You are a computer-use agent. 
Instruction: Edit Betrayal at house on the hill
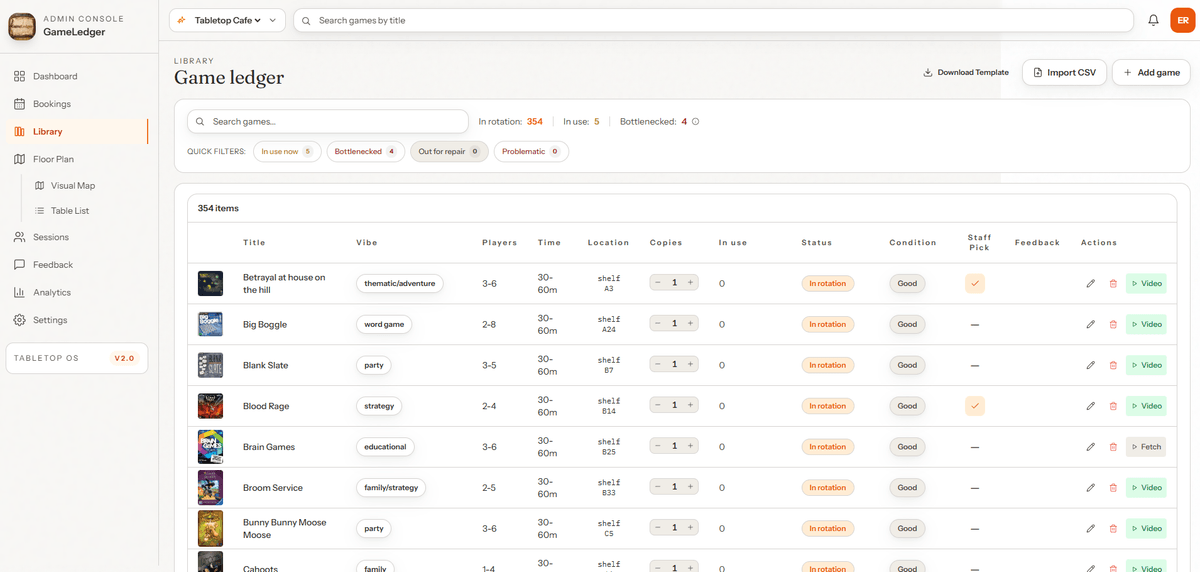coord(1091,284)
